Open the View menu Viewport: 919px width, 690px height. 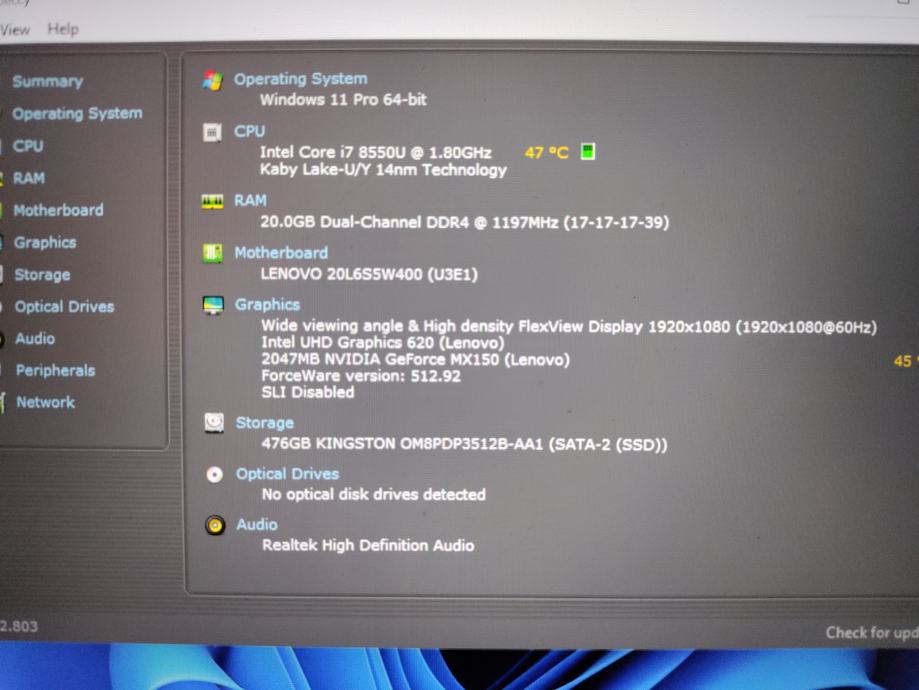point(15,29)
